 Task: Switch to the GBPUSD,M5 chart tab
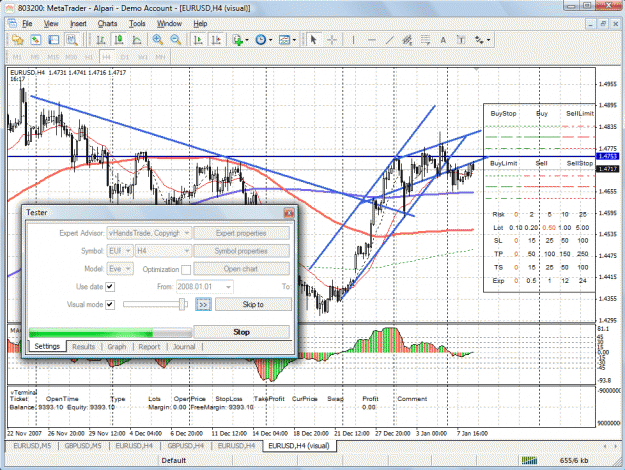pyautogui.click(x=83, y=446)
